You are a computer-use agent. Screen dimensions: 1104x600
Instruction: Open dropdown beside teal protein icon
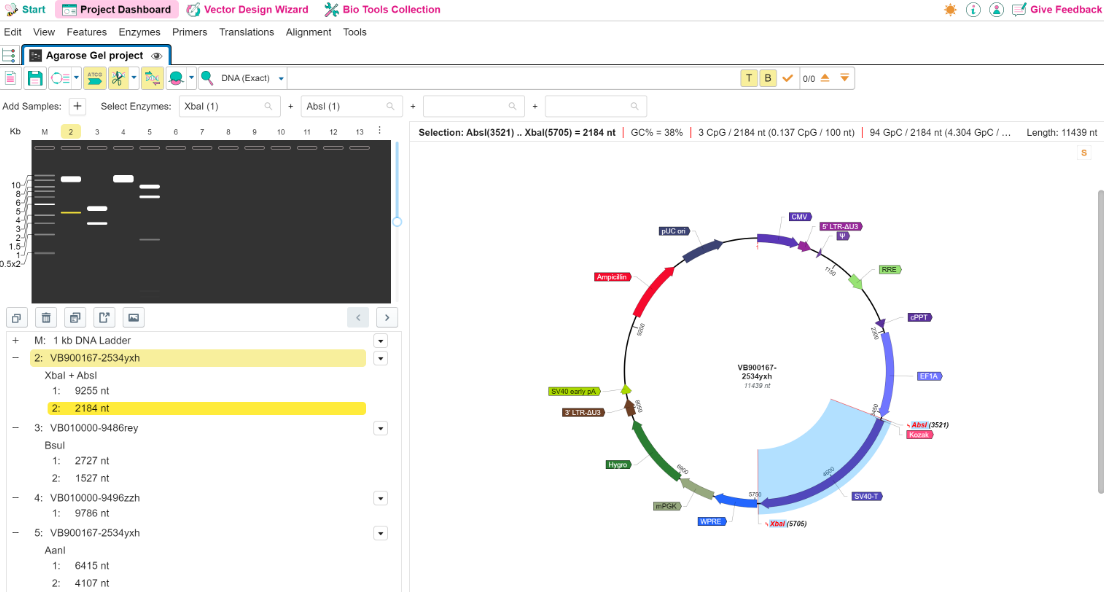191,78
